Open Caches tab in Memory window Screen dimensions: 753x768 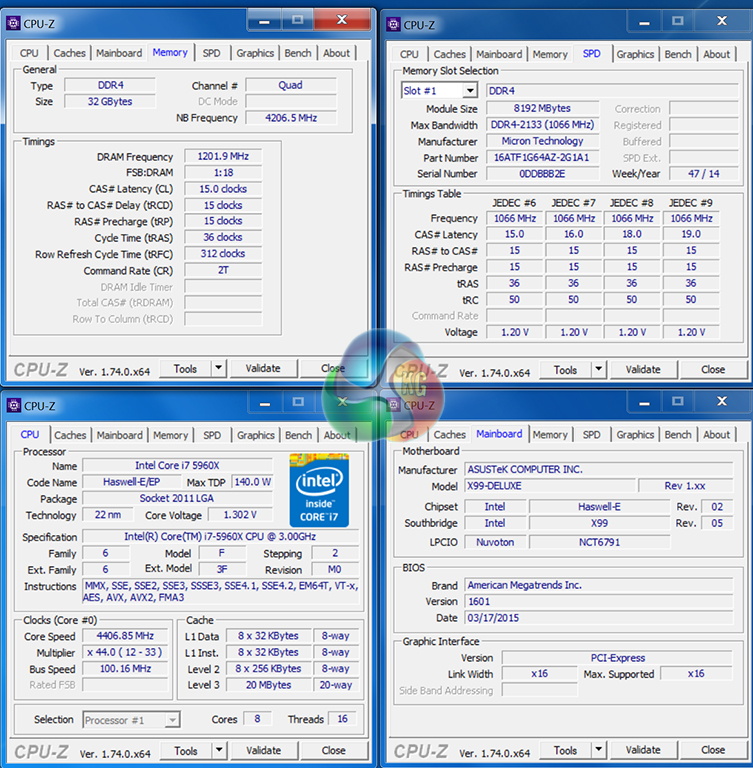coord(70,53)
